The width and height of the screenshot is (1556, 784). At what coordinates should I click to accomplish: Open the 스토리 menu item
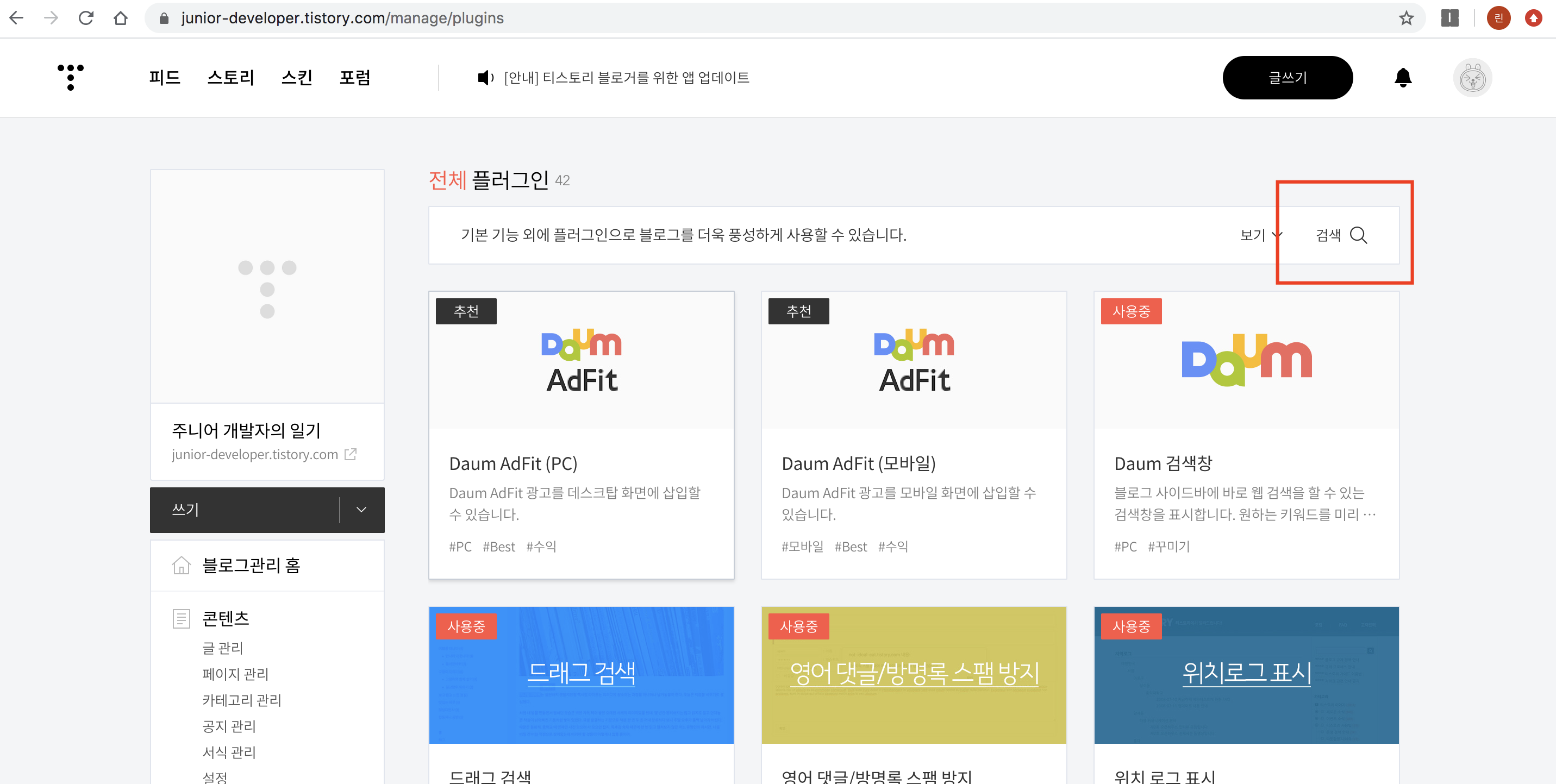[231, 78]
